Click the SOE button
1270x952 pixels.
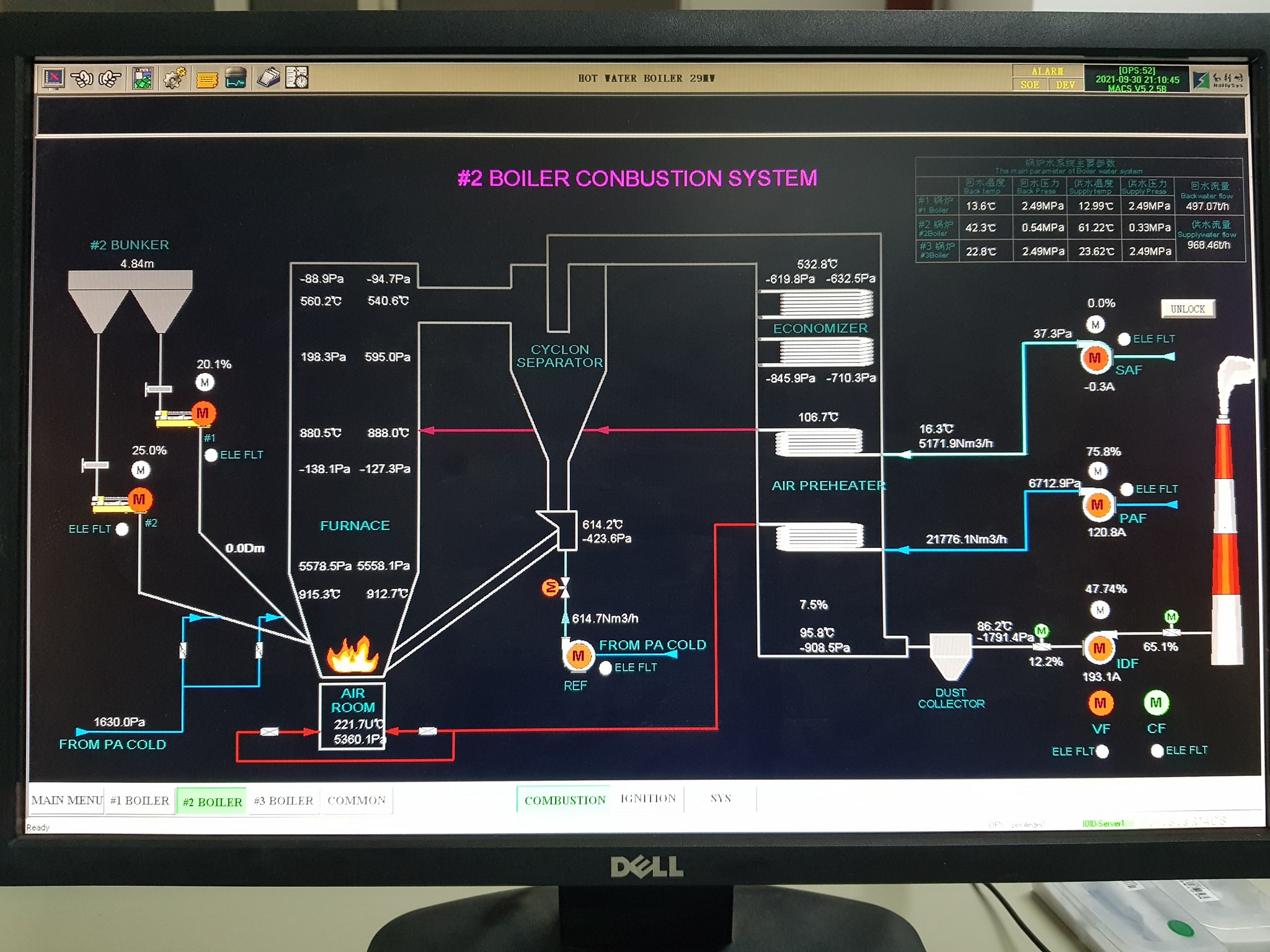coord(1029,85)
